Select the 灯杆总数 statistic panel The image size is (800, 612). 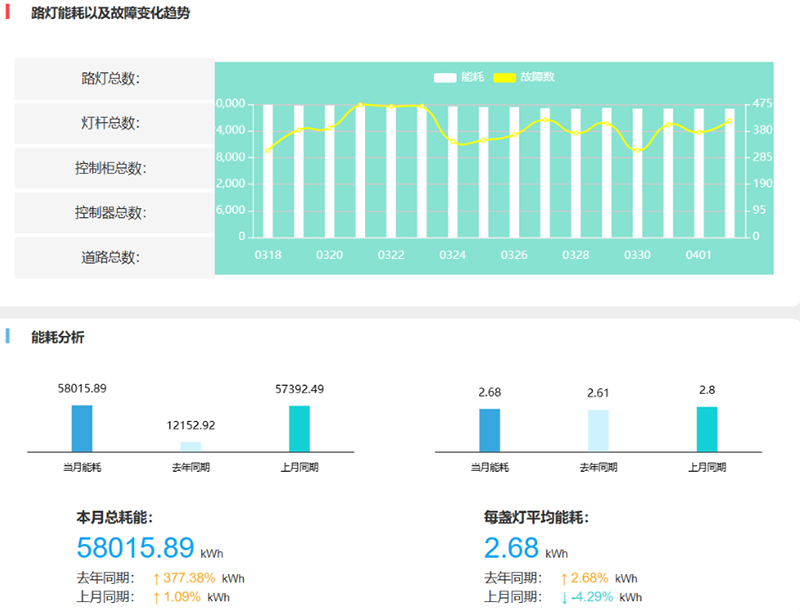(110, 122)
